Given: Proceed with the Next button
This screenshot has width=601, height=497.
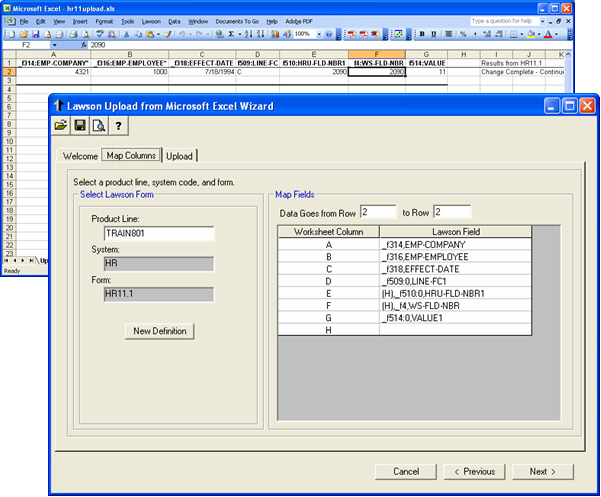Looking at the screenshot, I should click(x=543, y=472).
